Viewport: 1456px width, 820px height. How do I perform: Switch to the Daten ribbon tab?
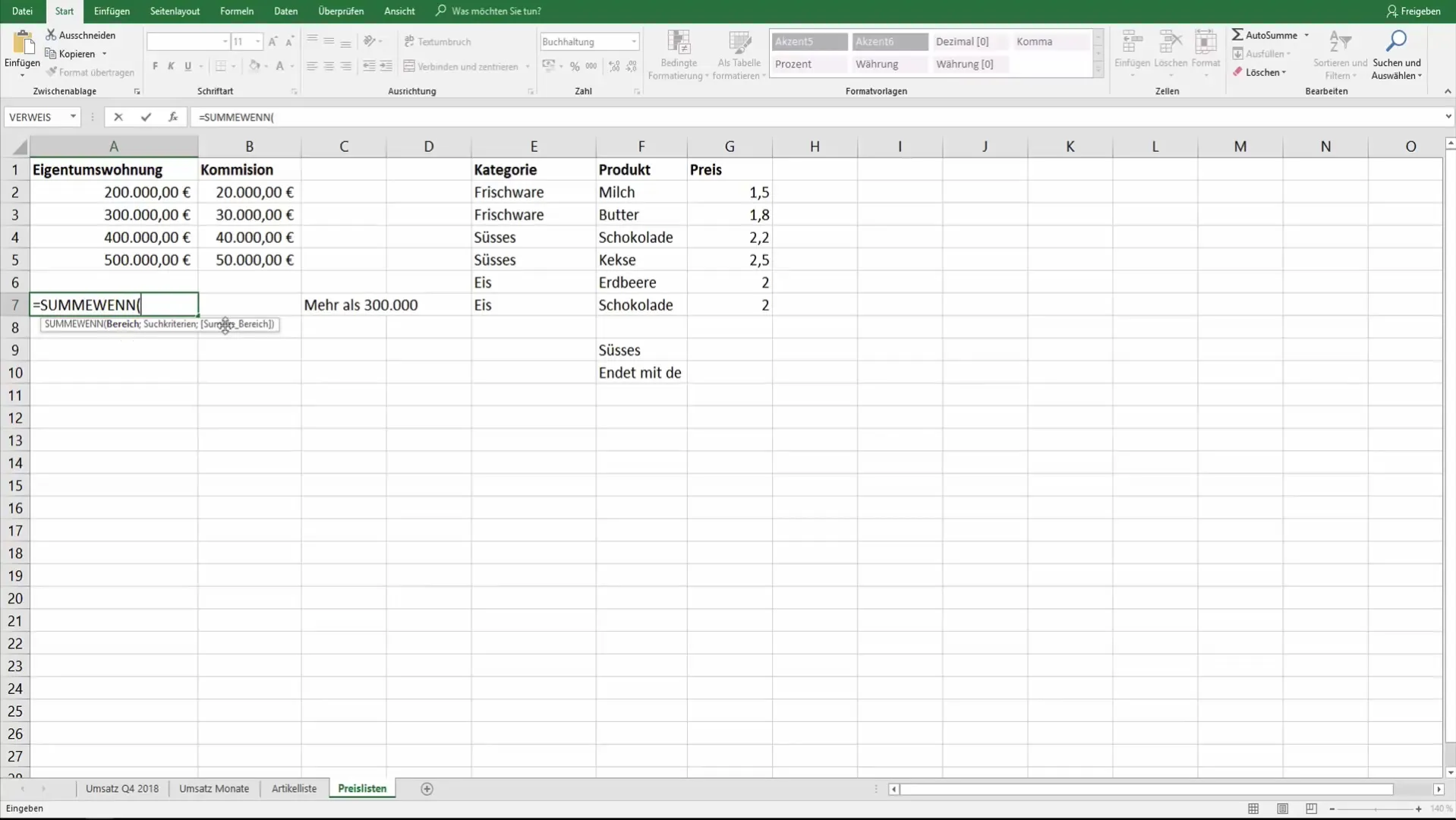(x=285, y=11)
